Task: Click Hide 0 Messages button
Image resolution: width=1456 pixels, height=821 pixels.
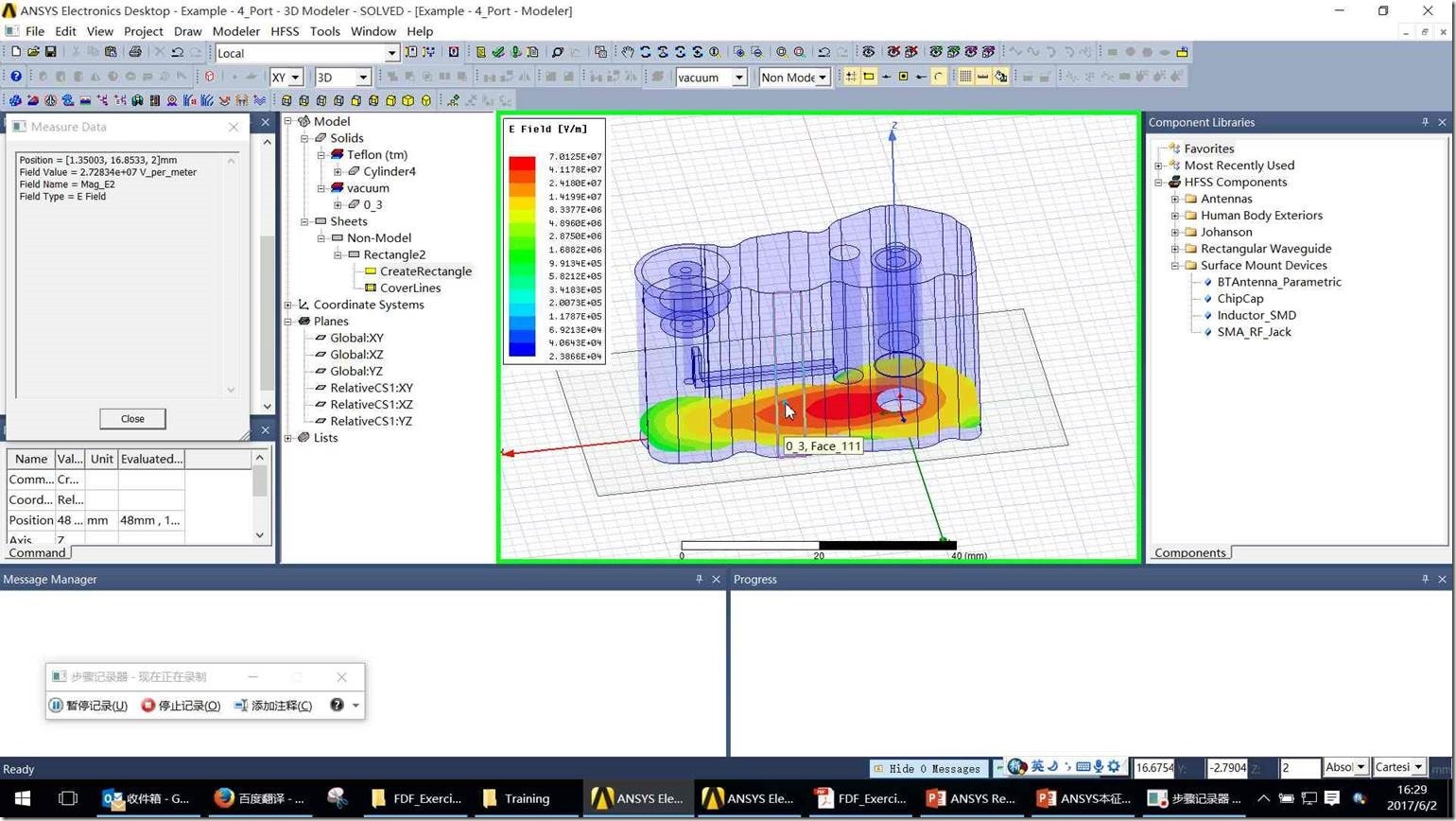Action: 928,769
